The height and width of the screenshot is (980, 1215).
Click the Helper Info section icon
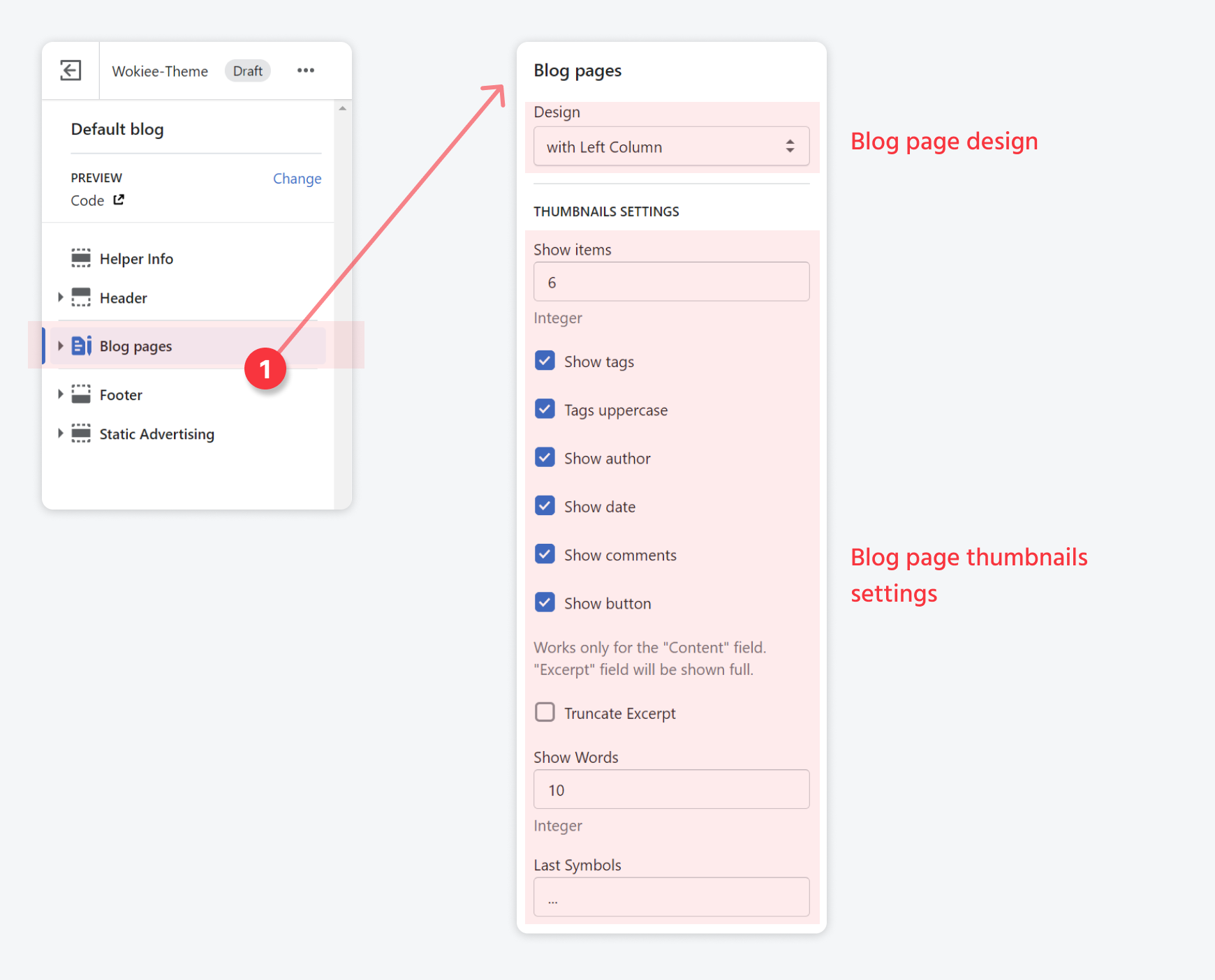coord(81,258)
